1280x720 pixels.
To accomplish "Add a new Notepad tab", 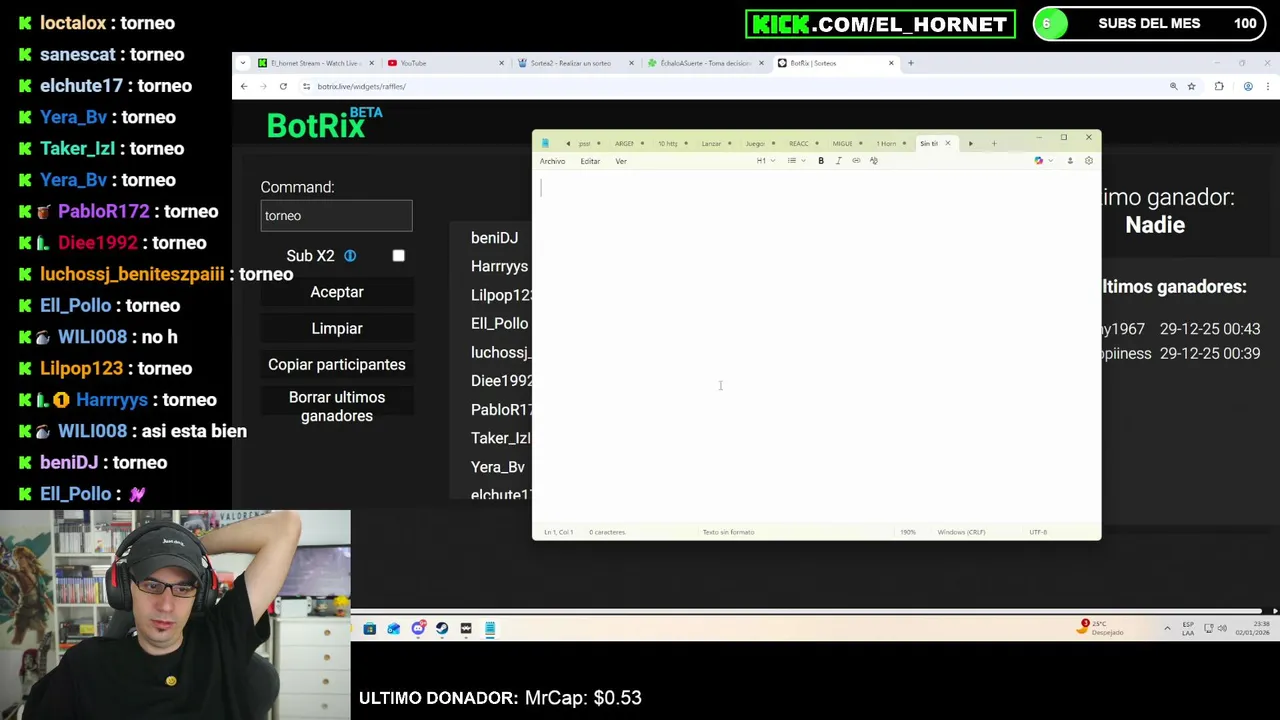I will coord(994,144).
